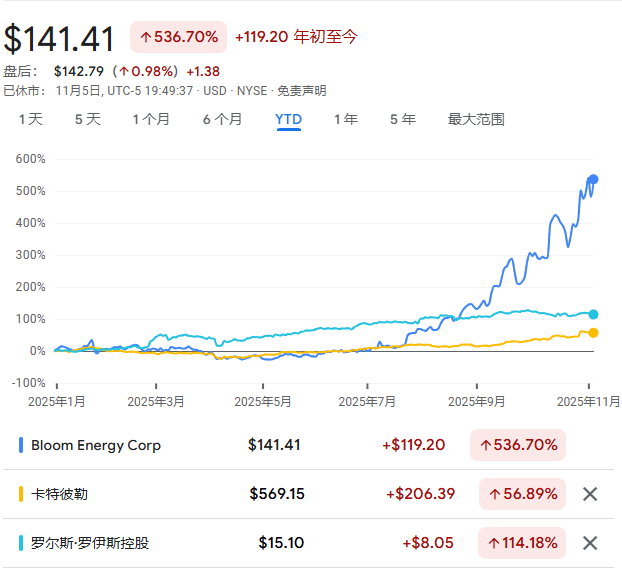Image resolution: width=622 pixels, height=568 pixels.
Task: Remove 卡特彼勒 comparison with X icon
Action: (590, 494)
